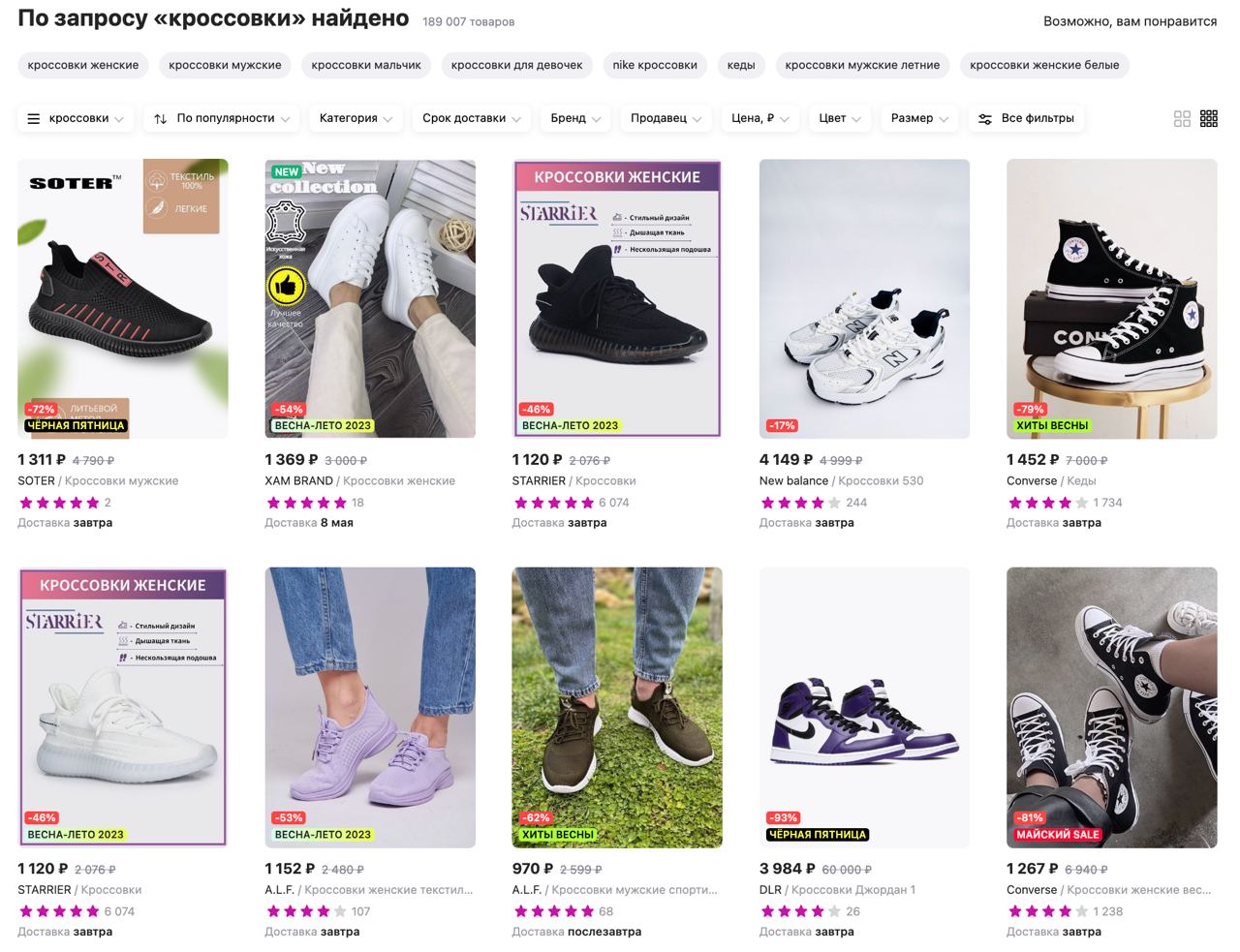Screen dimensions: 1240x952
Task: Switch to large grid view icon
Action: click(x=1182, y=118)
